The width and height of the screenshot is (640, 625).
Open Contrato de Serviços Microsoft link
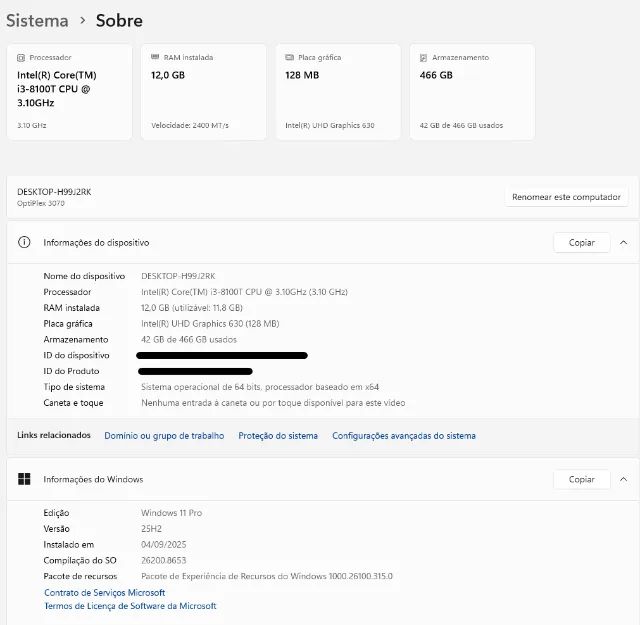(104, 592)
